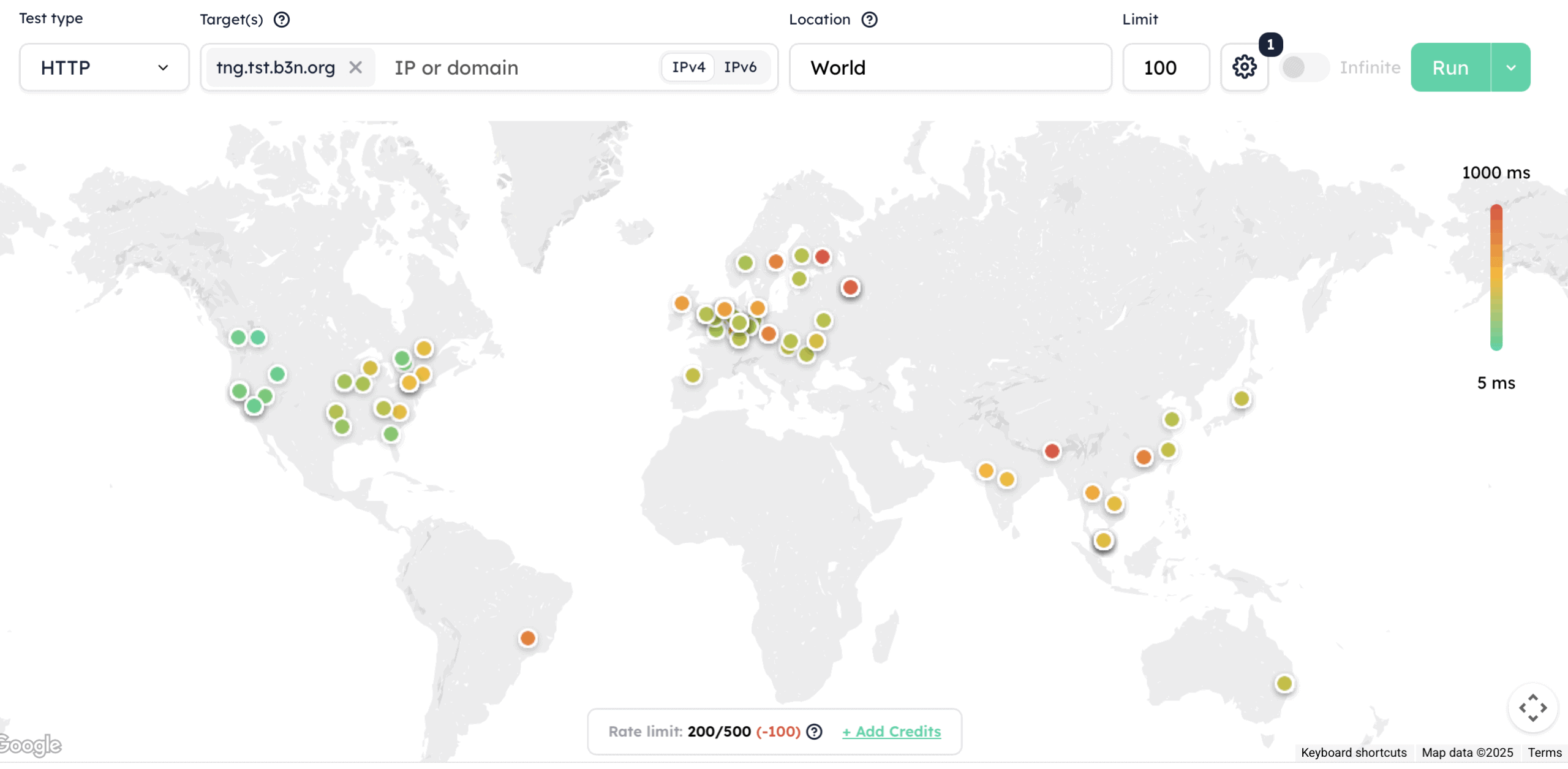
Task: Click the Rate limit help icon
Action: pyautogui.click(x=814, y=731)
